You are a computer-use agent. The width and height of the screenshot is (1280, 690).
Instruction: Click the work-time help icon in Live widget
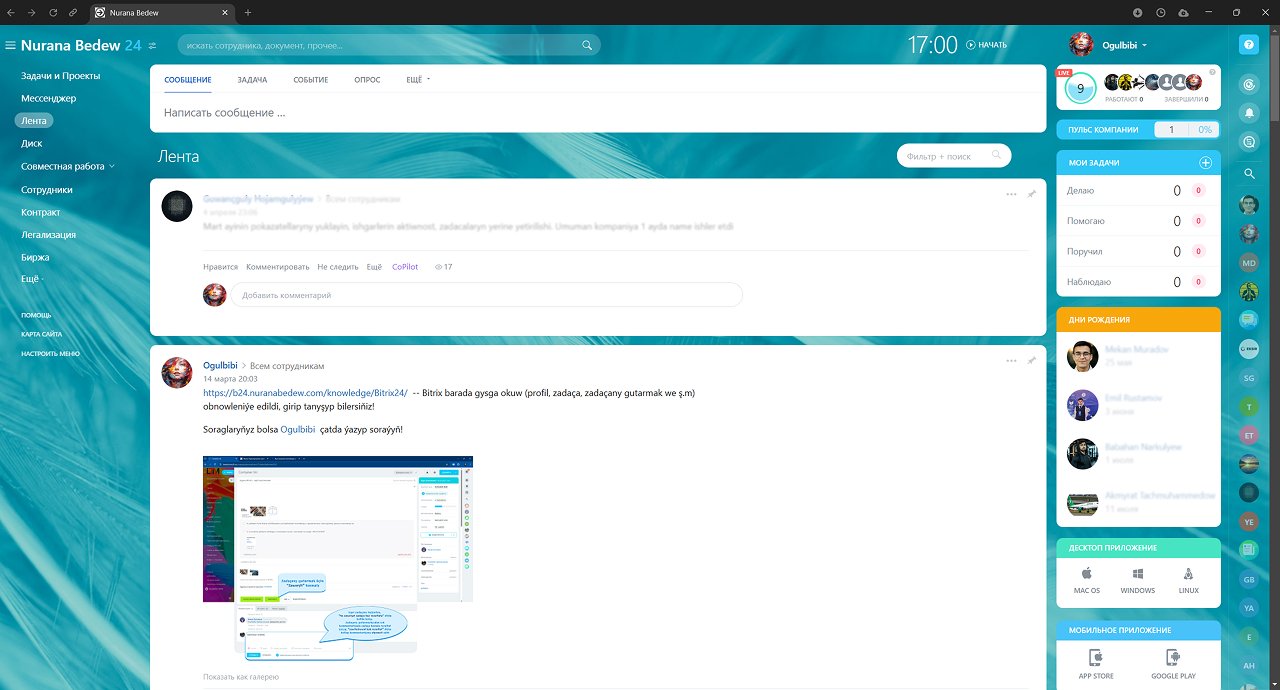pyautogui.click(x=1212, y=72)
